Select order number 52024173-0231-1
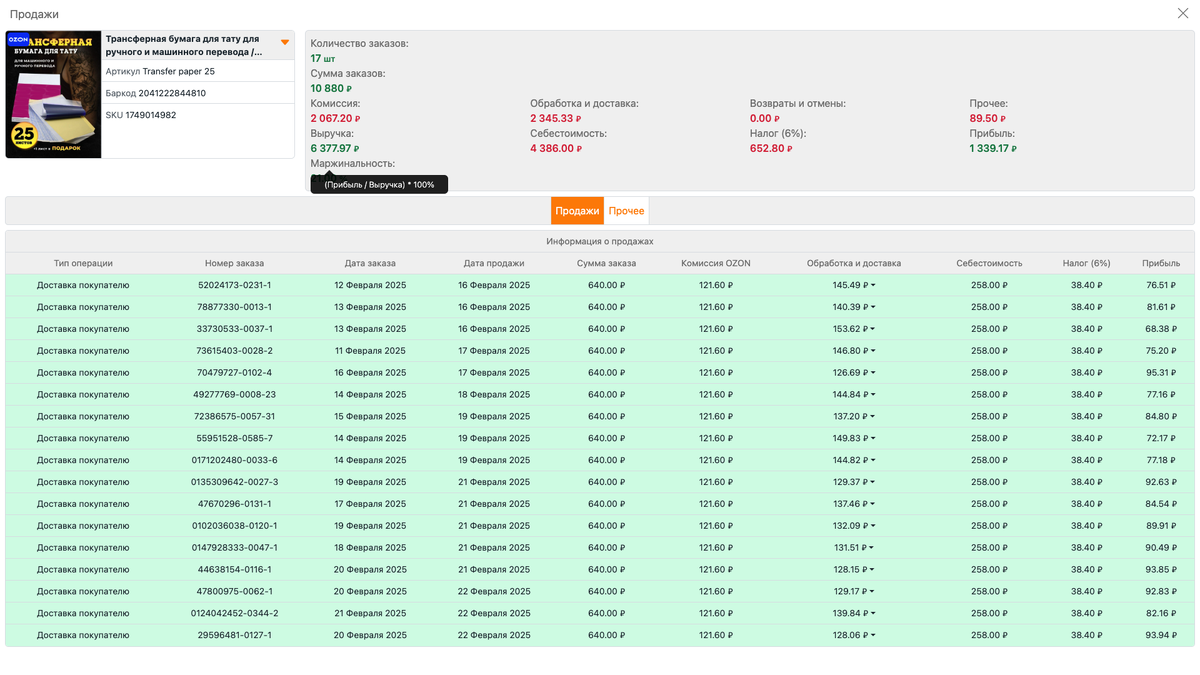Screen dimensions: 1200x675 click(235, 285)
